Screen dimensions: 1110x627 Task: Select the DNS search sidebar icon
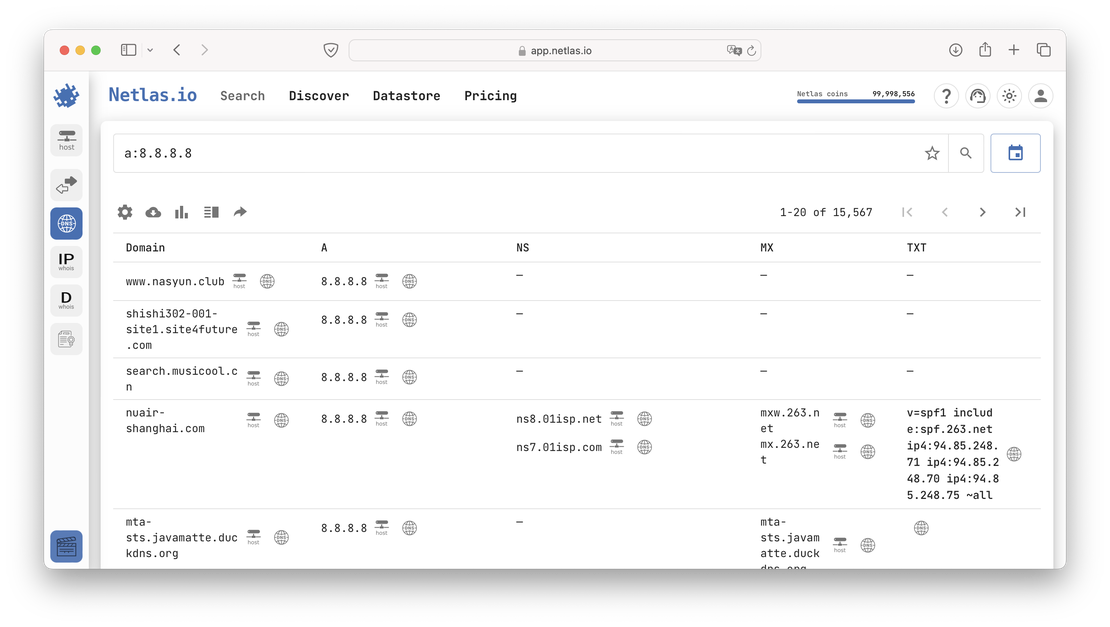point(66,223)
